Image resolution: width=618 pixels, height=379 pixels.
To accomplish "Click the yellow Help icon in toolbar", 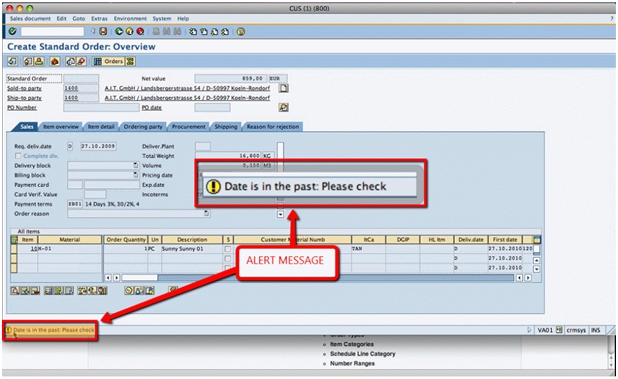I will point(241,32).
